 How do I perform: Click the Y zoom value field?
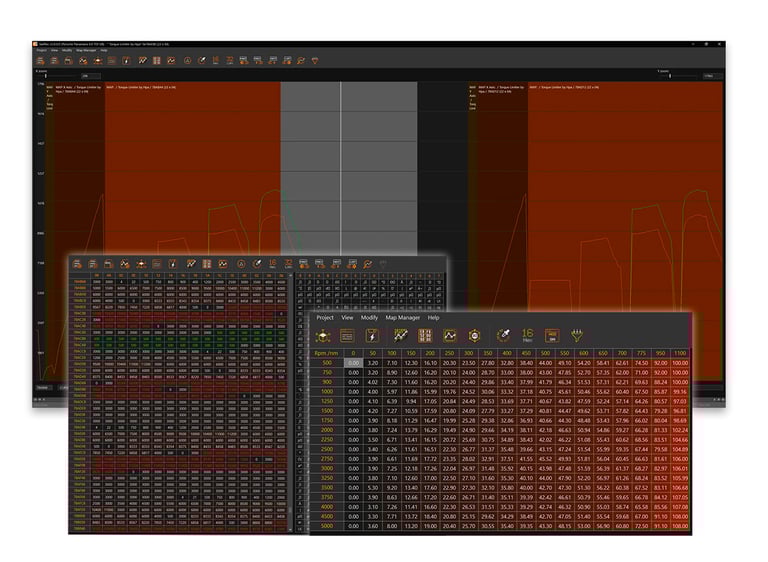tap(711, 76)
